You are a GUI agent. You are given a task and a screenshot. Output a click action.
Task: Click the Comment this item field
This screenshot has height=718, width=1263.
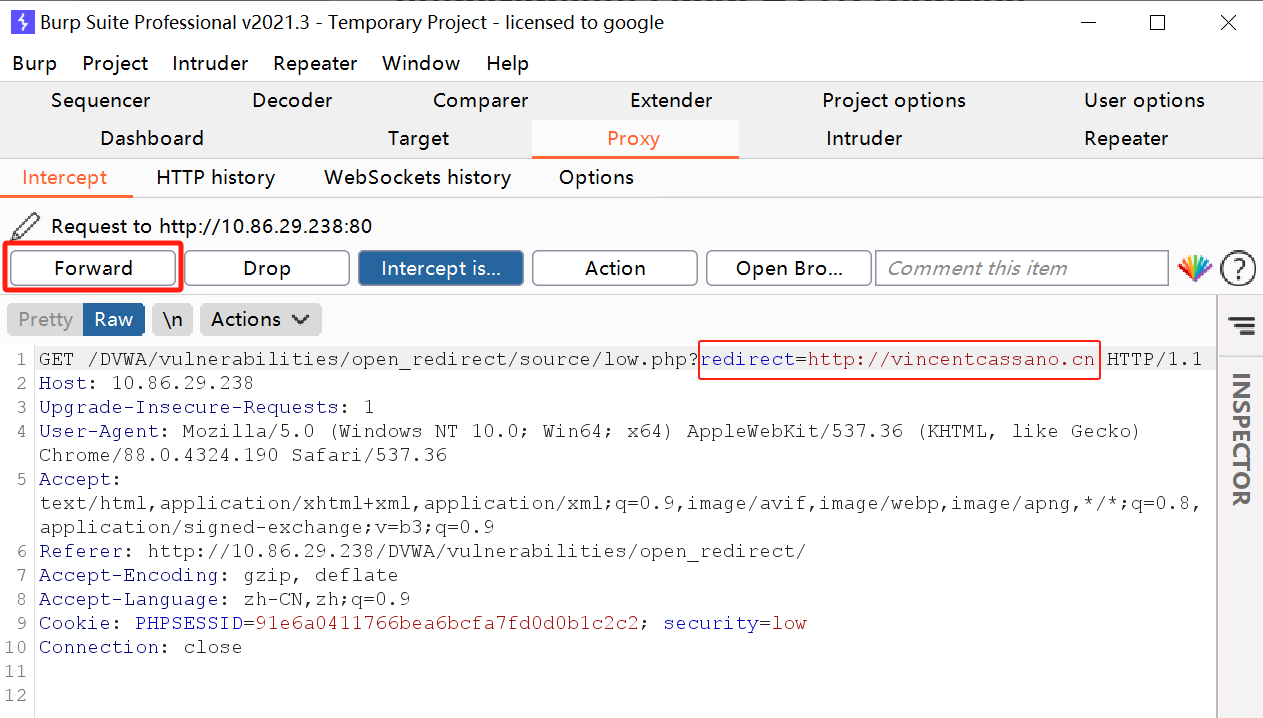click(1020, 268)
